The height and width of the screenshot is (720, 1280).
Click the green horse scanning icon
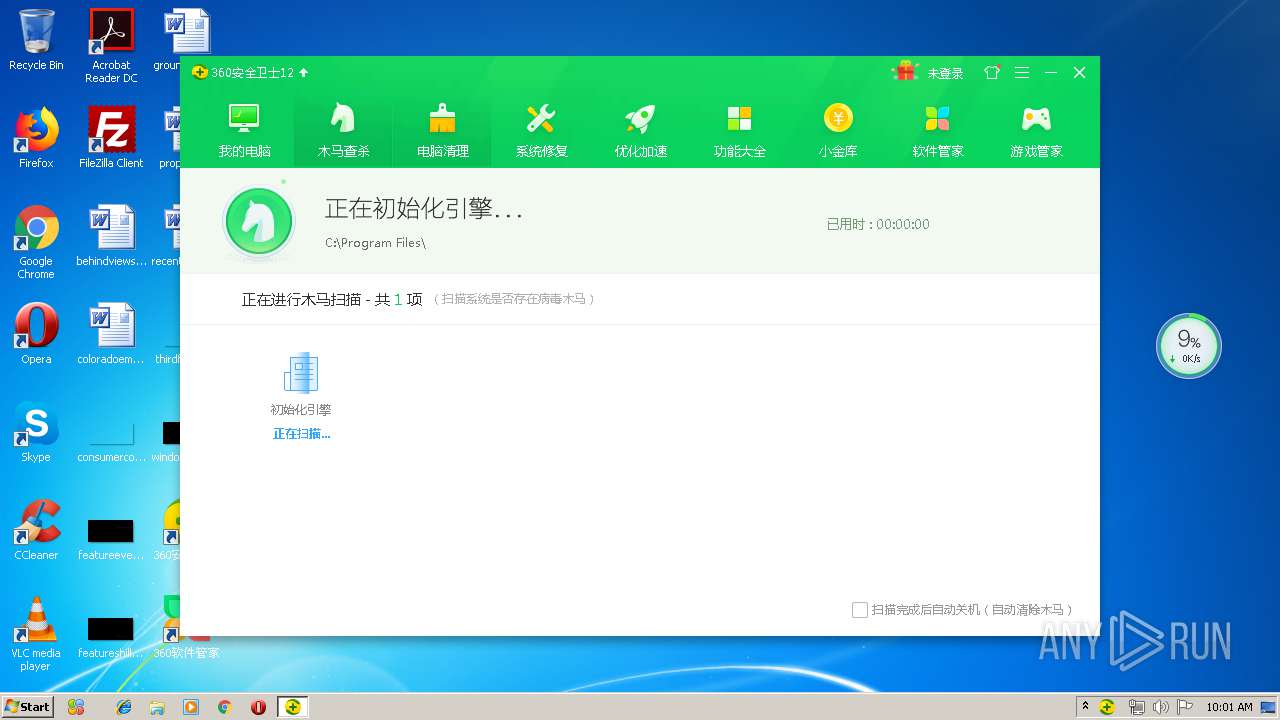click(x=259, y=221)
